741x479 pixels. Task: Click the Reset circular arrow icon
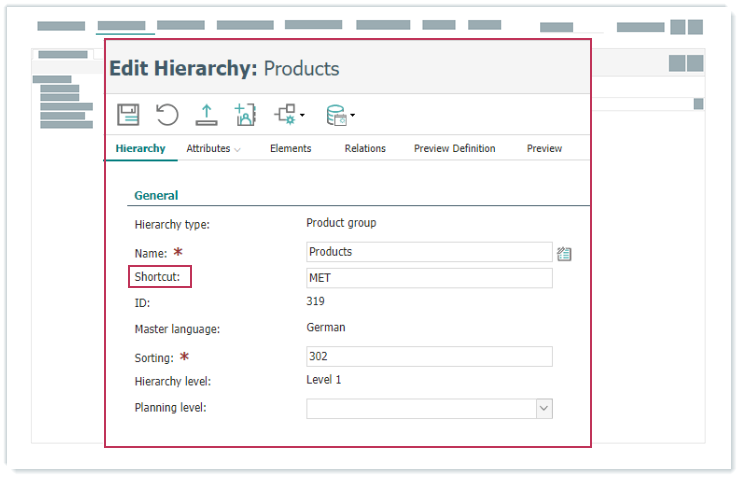coord(167,114)
